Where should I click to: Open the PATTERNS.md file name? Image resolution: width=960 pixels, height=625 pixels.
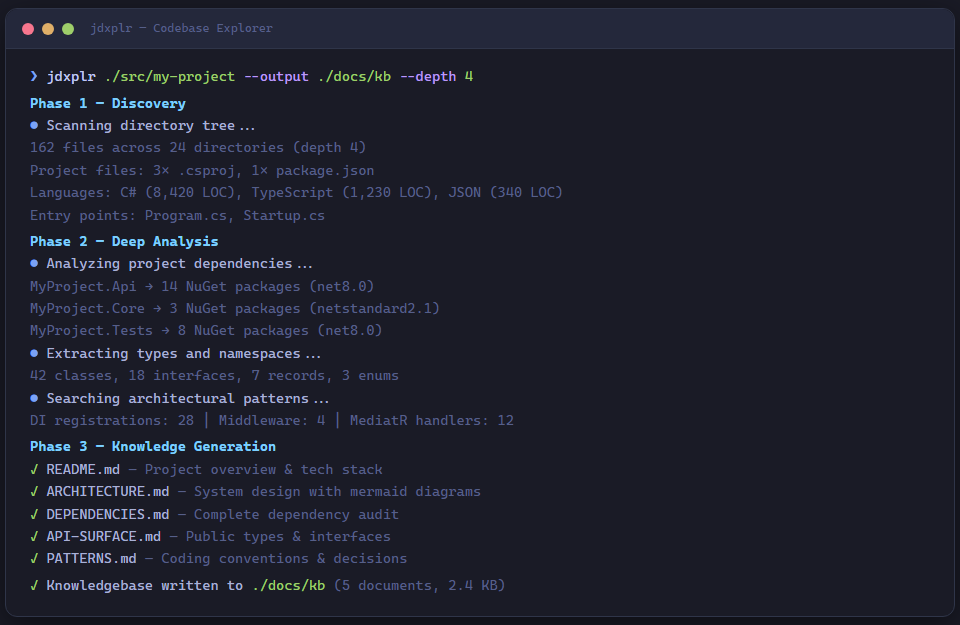coord(91,559)
